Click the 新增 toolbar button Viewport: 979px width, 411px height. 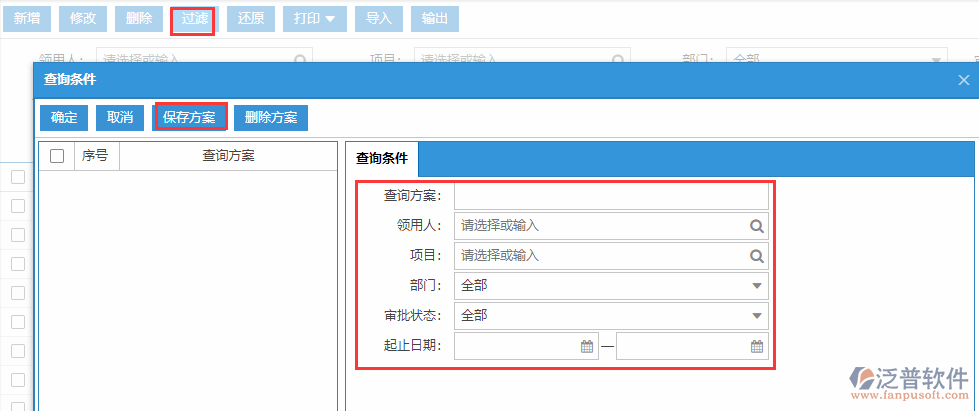pyautogui.click(x=27, y=19)
